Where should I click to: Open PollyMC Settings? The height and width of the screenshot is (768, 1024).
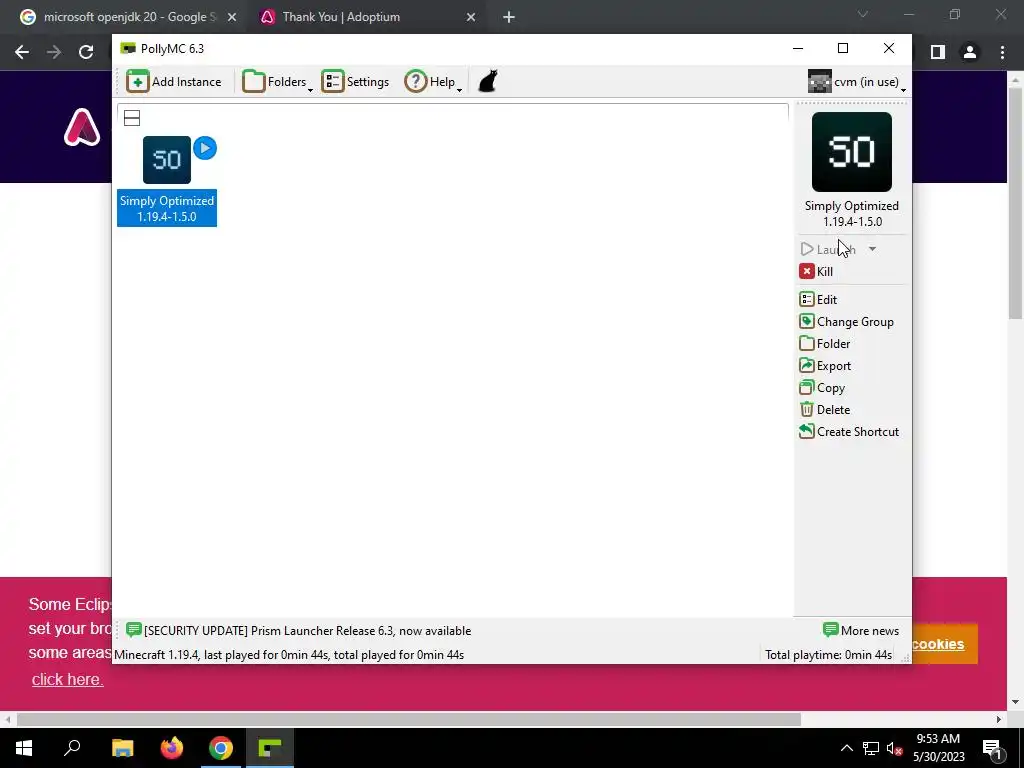(x=355, y=82)
